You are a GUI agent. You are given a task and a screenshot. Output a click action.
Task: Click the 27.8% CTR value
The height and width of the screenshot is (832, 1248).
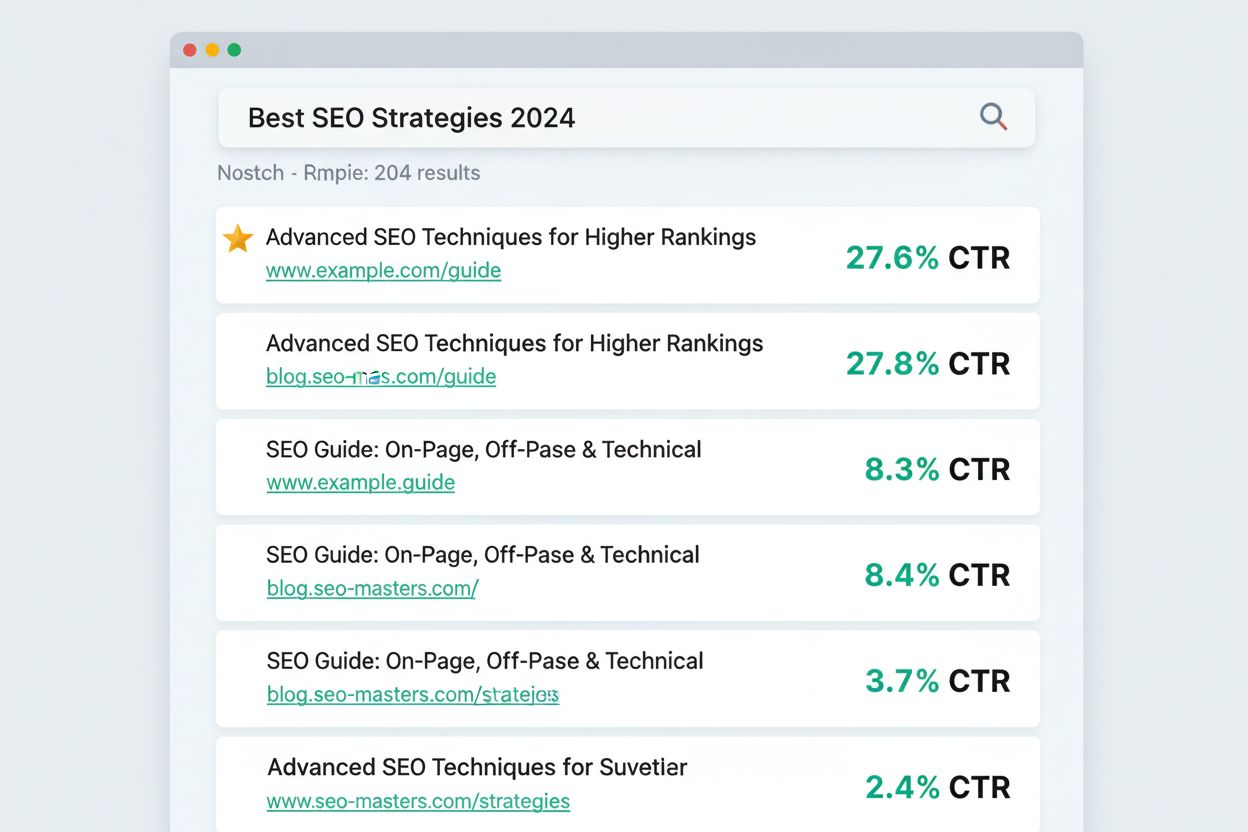pyautogui.click(x=892, y=364)
